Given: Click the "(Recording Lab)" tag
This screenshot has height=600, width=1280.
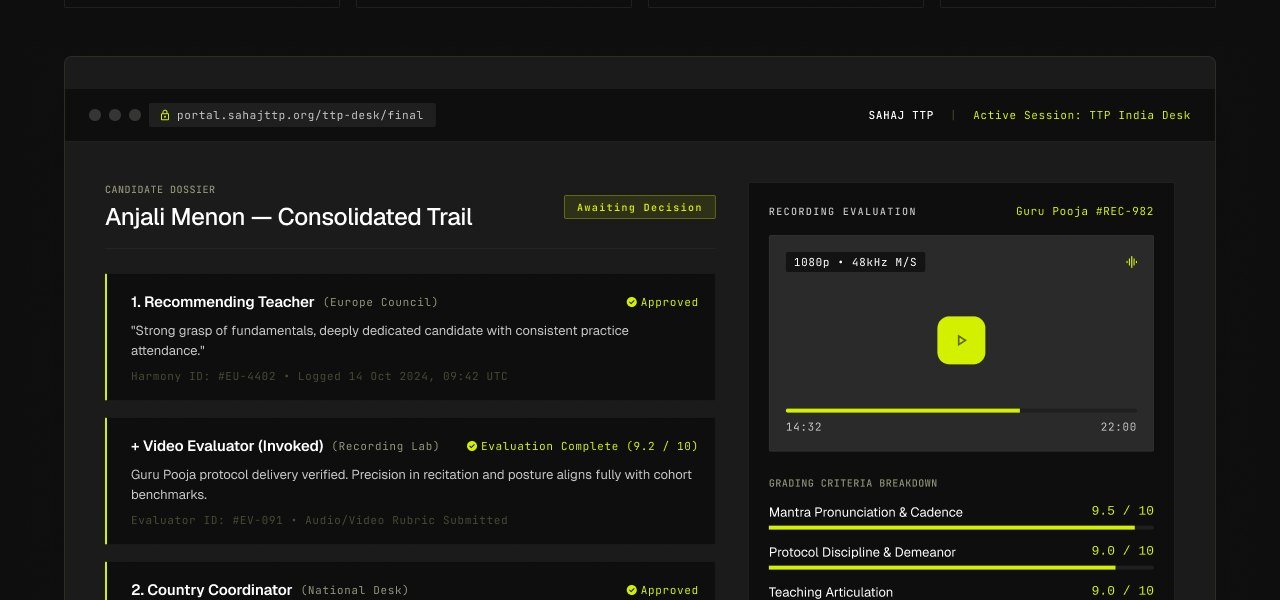Looking at the screenshot, I should point(387,446).
